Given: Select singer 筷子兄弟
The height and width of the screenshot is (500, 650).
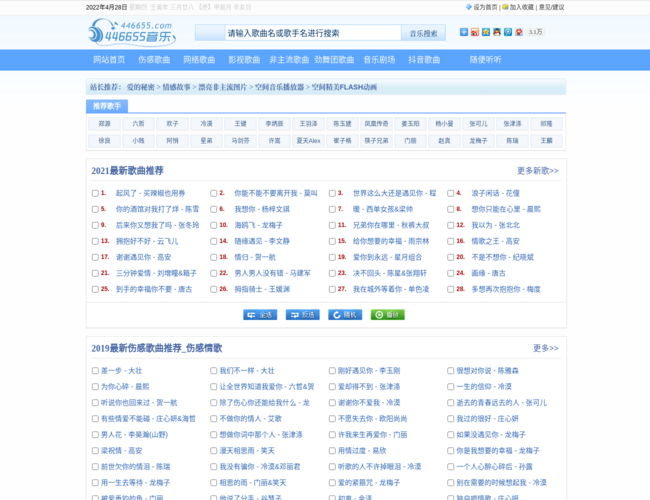Looking at the screenshot, I should point(376,141).
